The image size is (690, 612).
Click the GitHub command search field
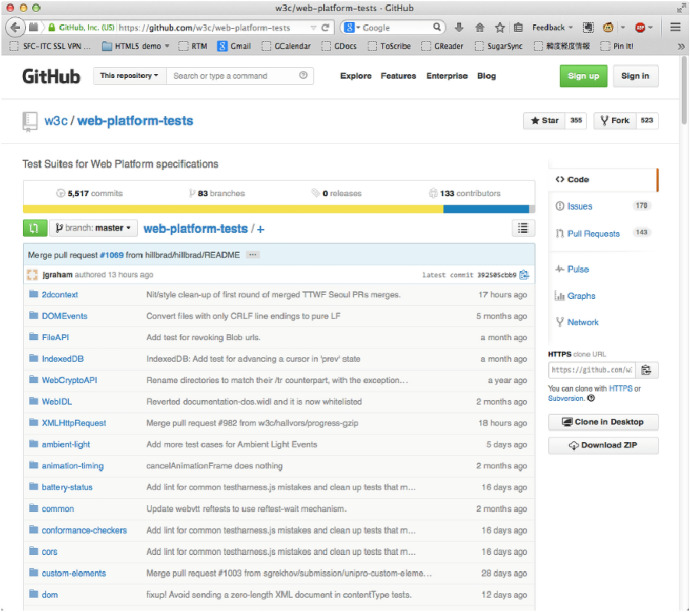(x=232, y=76)
